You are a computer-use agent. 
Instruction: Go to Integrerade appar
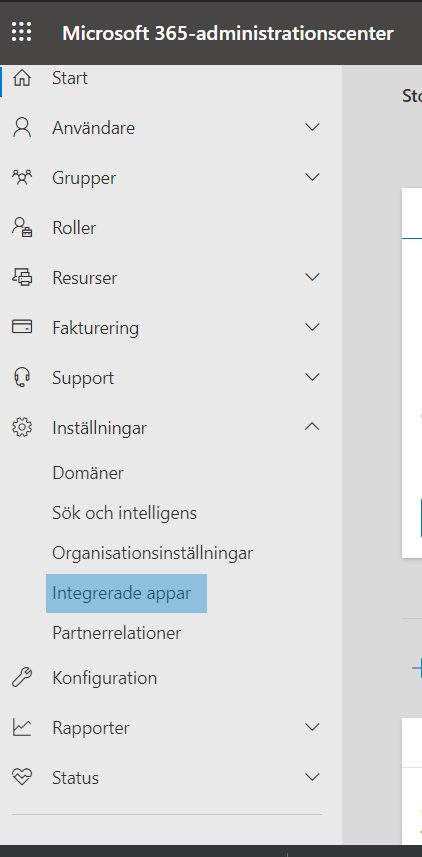[x=126, y=593]
